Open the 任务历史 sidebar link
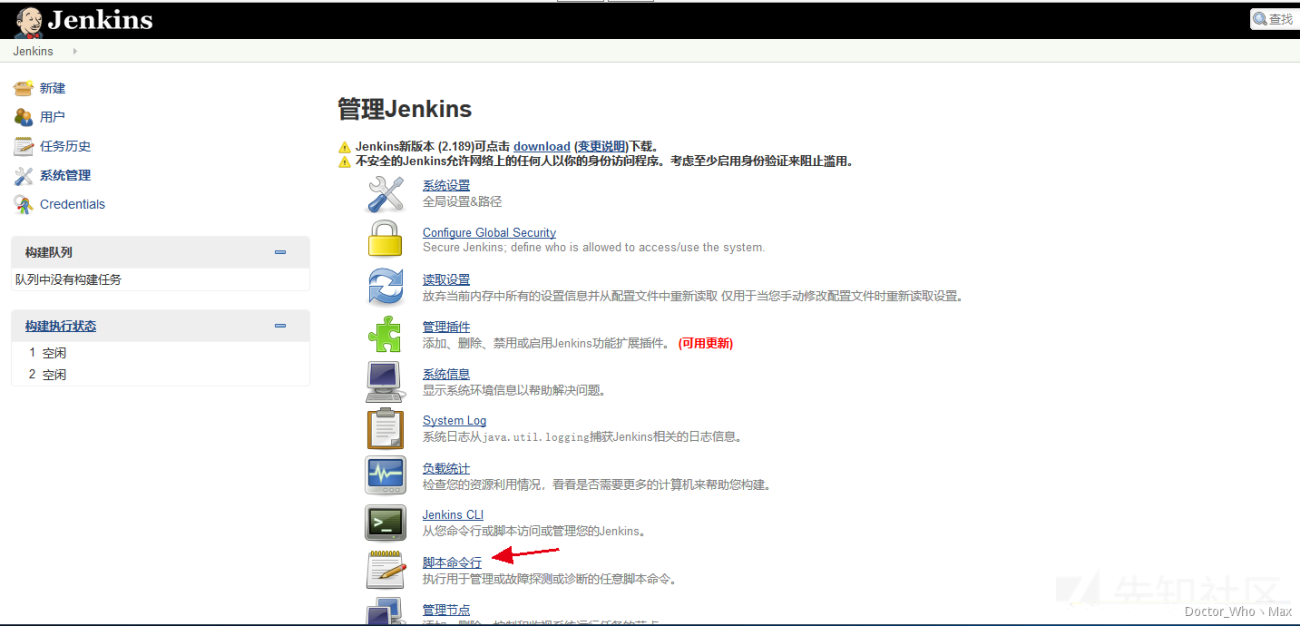The width and height of the screenshot is (1300, 626). tap(66, 146)
